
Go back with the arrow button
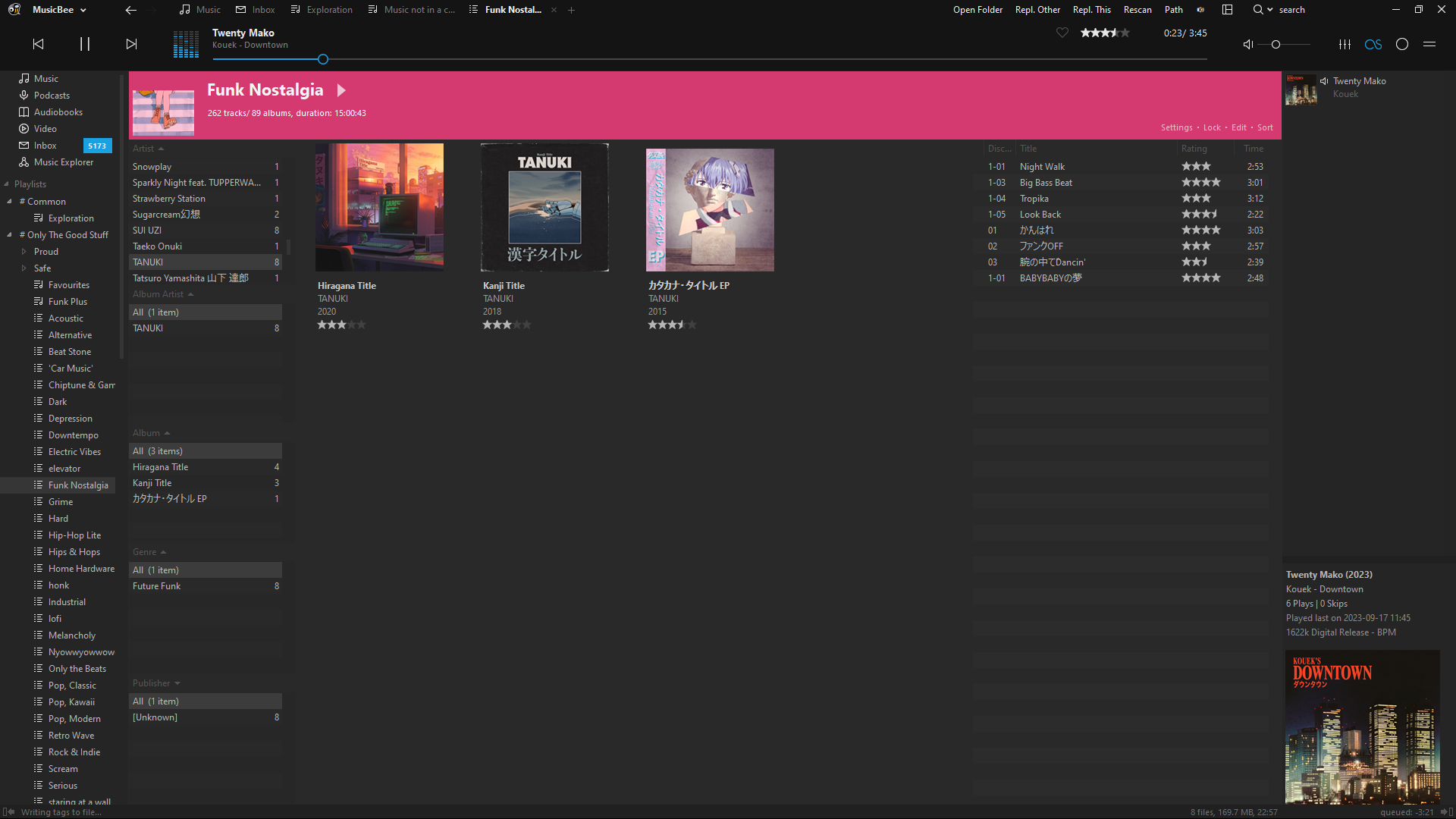pos(130,10)
